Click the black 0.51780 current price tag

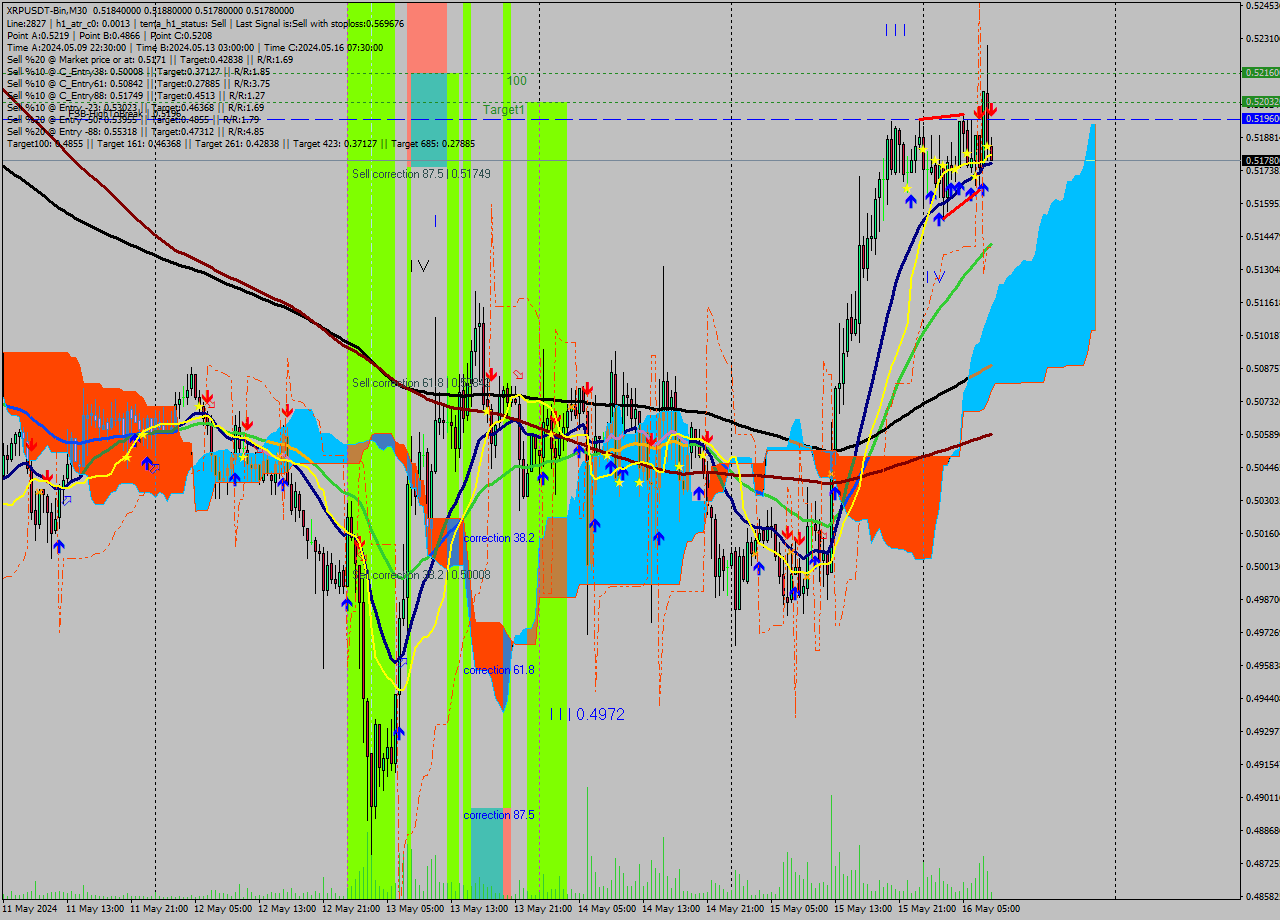[1260, 160]
